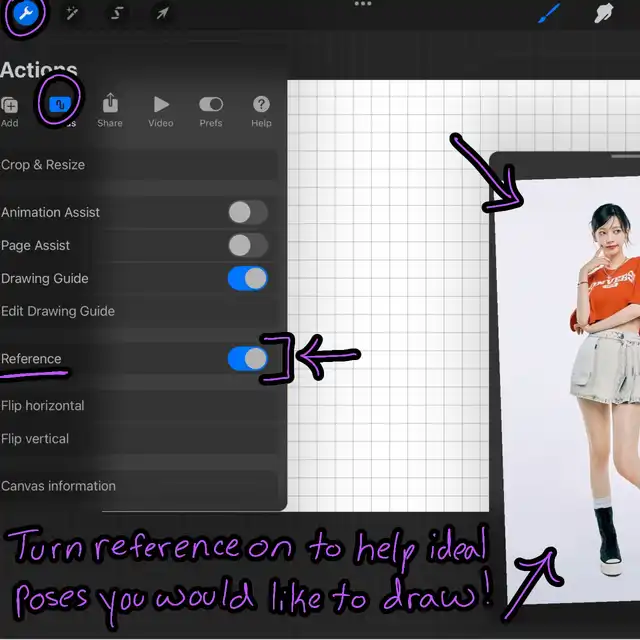Open the Share tab
Screen dimensions: 640x640
click(x=110, y=109)
